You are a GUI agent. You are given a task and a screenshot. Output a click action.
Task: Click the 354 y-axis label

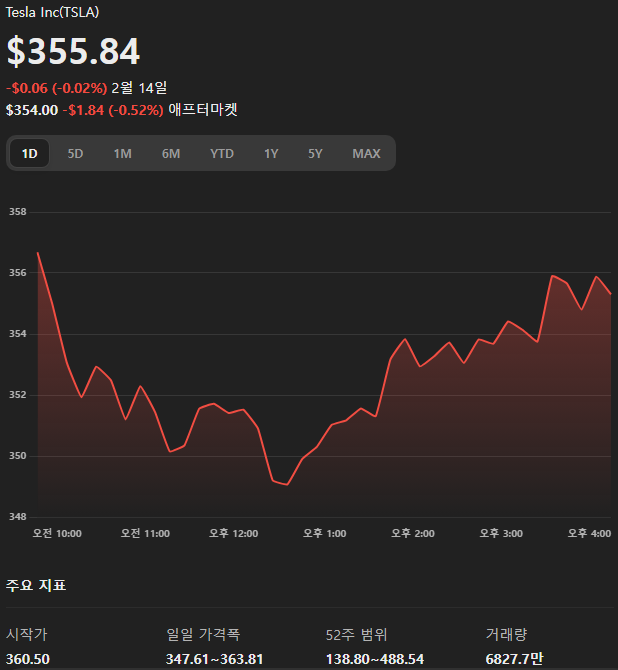tap(18, 334)
